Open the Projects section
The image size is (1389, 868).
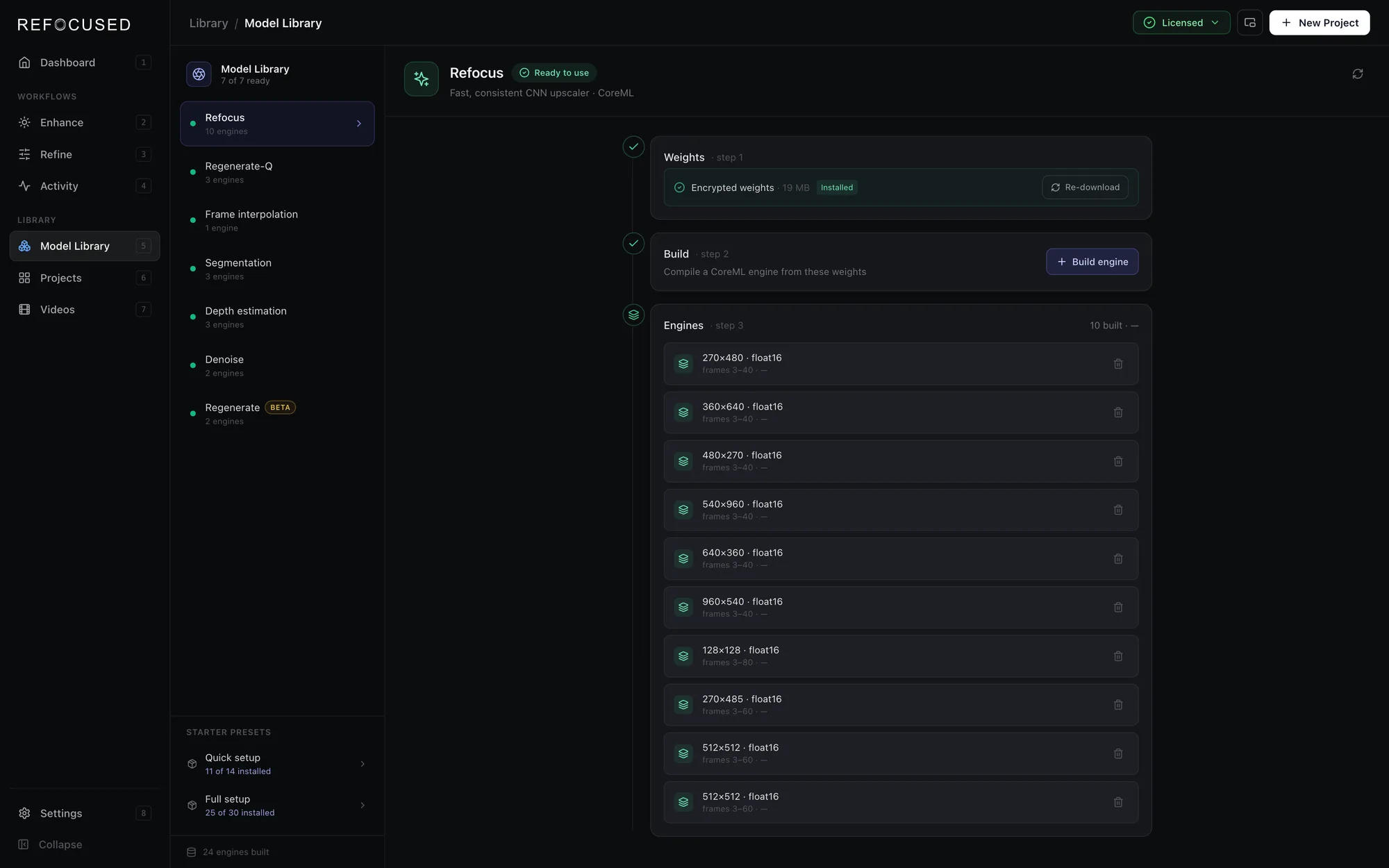click(x=85, y=278)
